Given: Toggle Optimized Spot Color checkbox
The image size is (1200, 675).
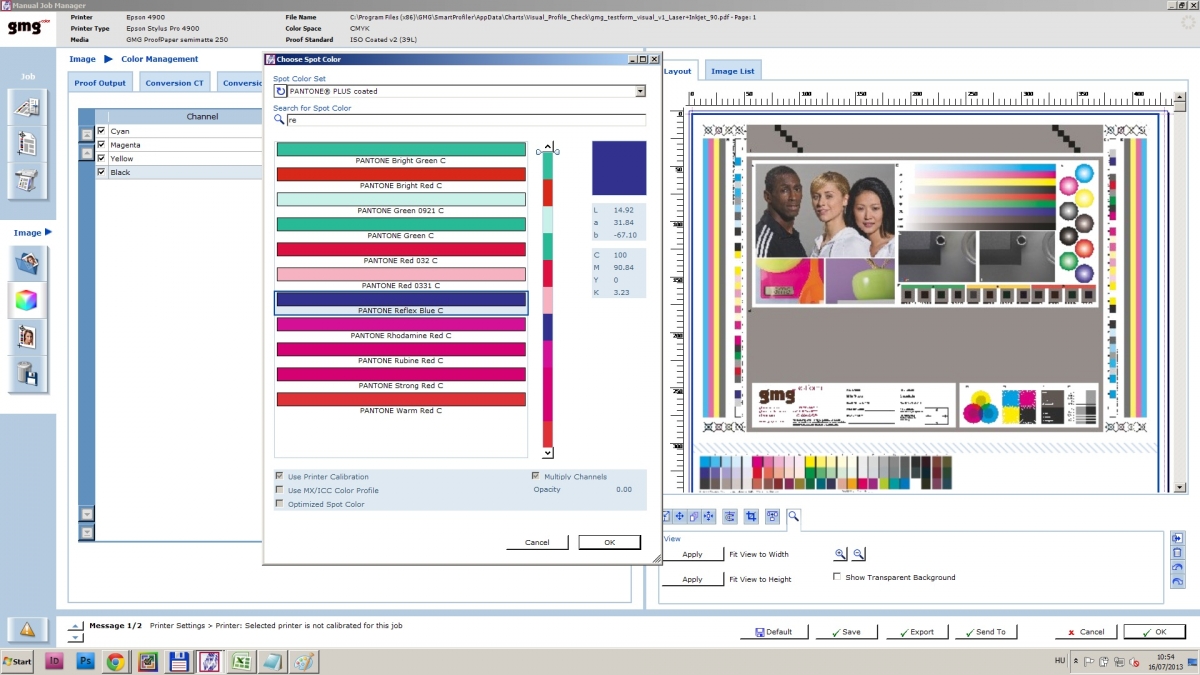Looking at the screenshot, I should 279,504.
